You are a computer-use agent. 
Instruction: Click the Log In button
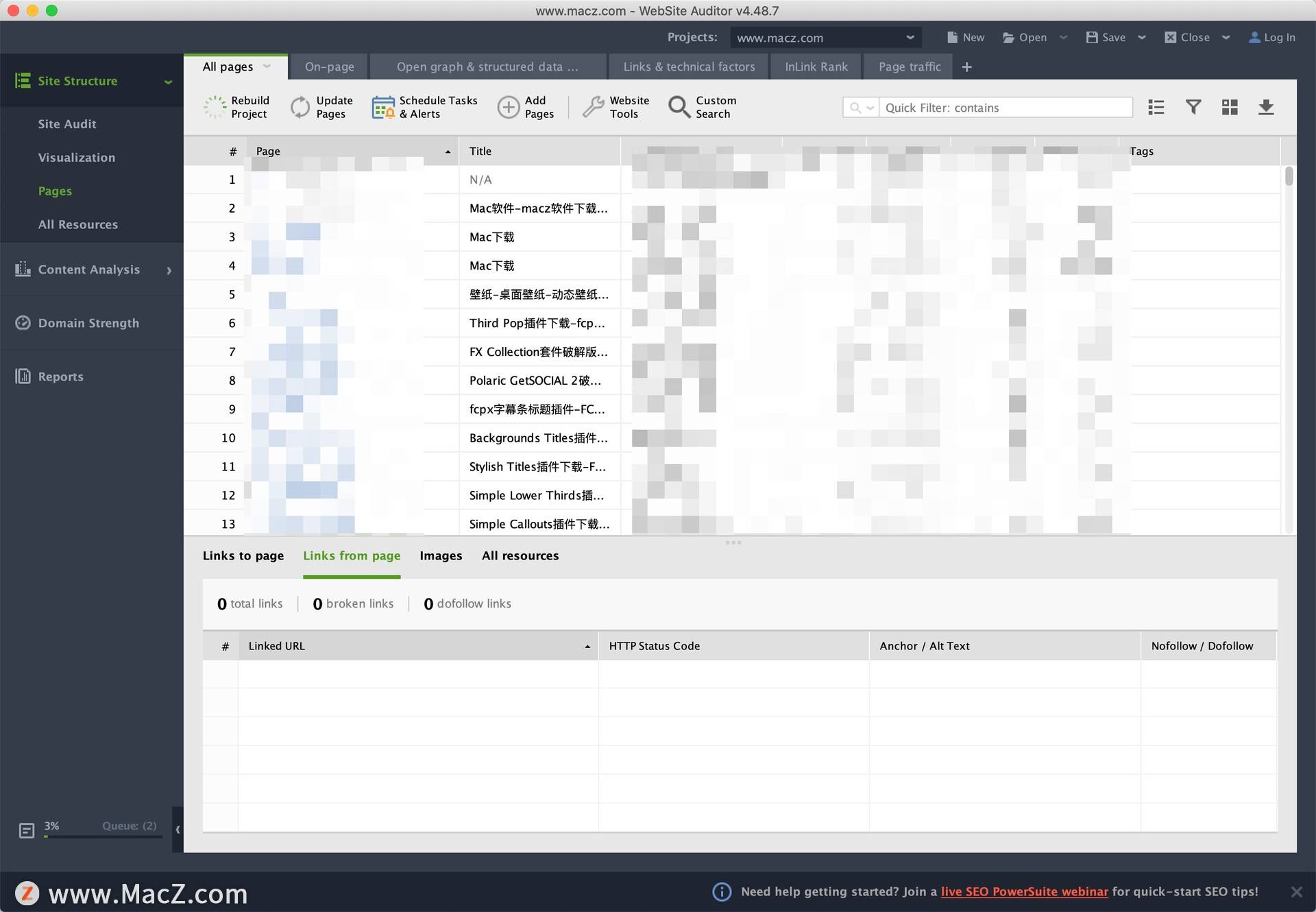(x=1272, y=37)
